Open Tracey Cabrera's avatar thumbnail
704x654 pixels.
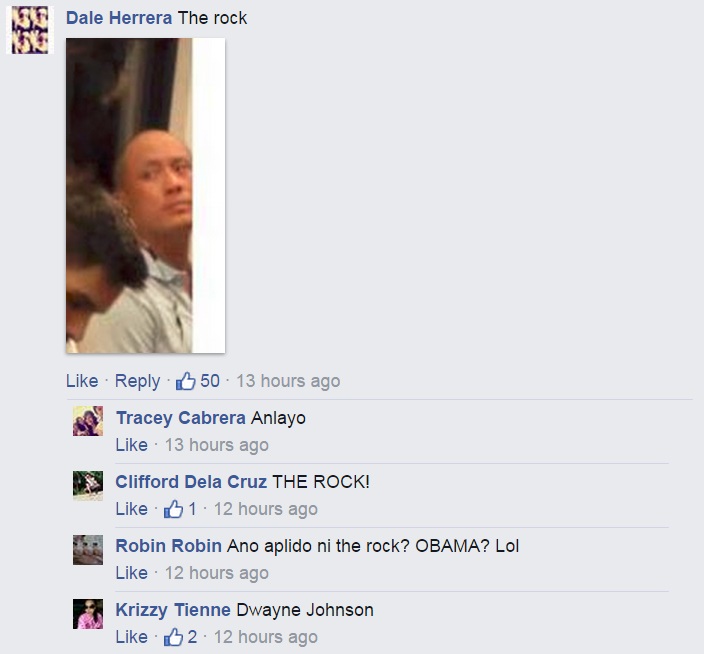[88, 421]
